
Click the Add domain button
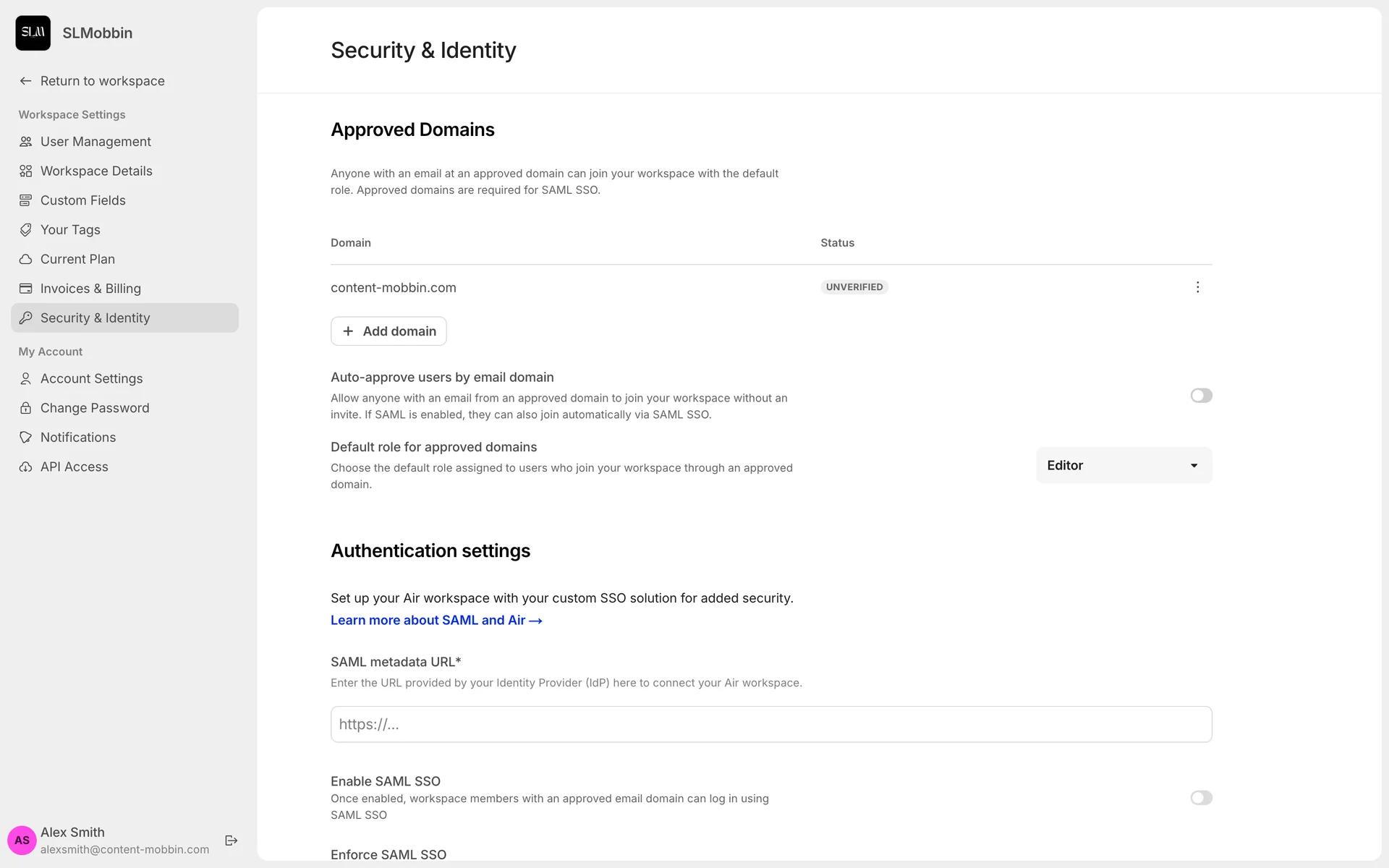pyautogui.click(x=388, y=331)
